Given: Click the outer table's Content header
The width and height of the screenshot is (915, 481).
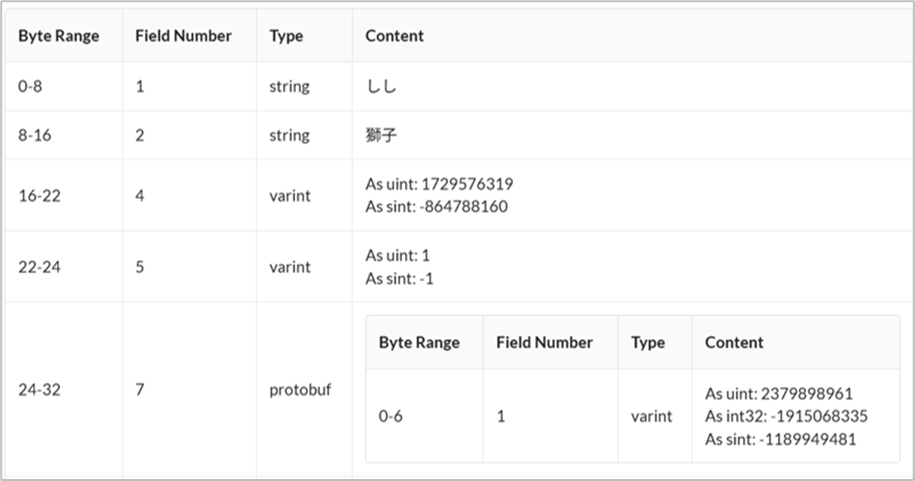Looking at the screenshot, I should pos(394,36).
